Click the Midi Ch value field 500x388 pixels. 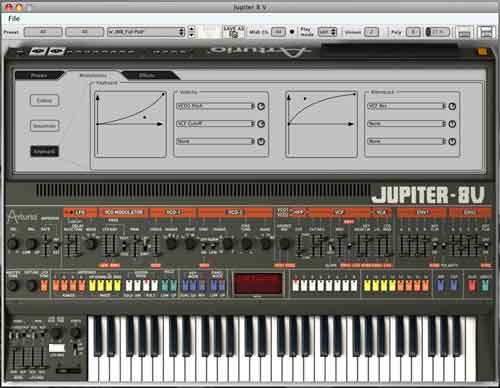[278, 32]
